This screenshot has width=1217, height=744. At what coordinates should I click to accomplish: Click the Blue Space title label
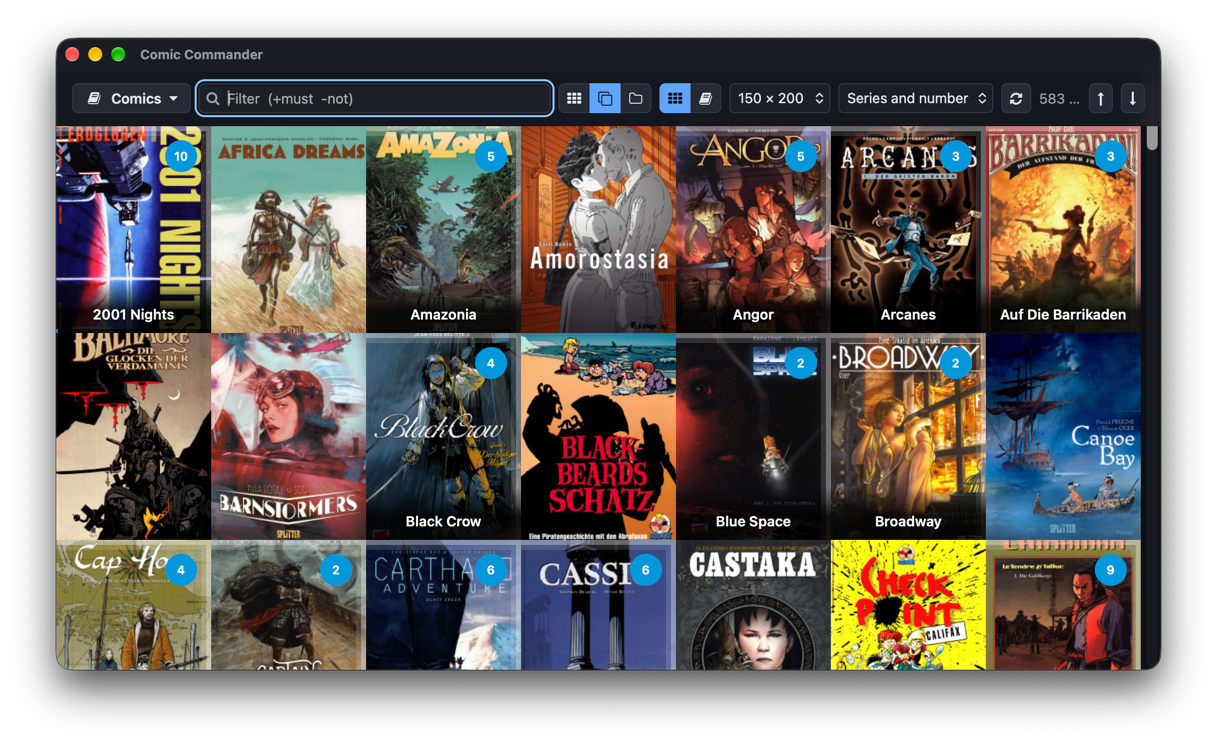(x=753, y=521)
